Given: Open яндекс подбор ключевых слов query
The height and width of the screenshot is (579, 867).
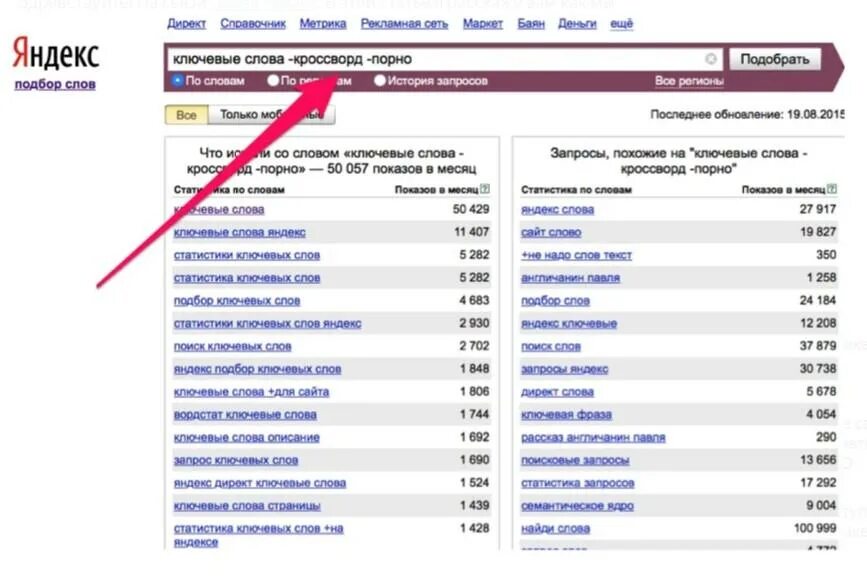Looking at the screenshot, I should [x=257, y=369].
